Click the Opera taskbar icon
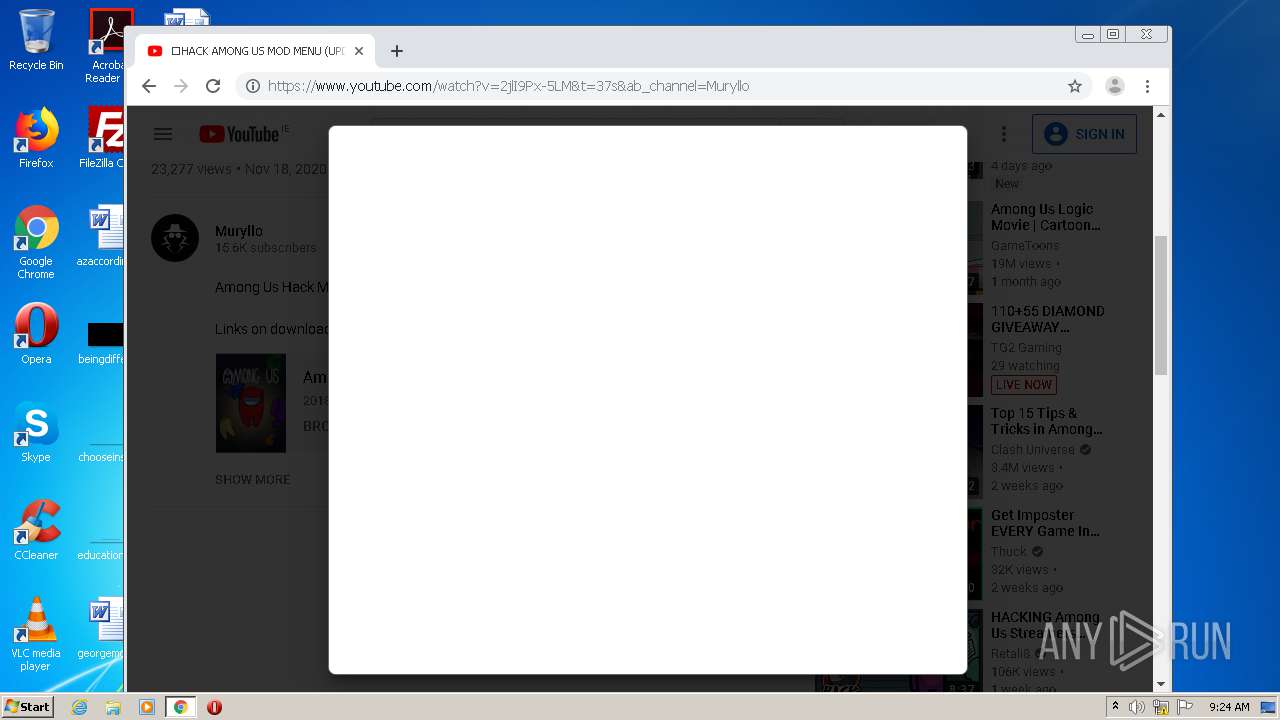The height and width of the screenshot is (720, 1280). [x=214, y=707]
